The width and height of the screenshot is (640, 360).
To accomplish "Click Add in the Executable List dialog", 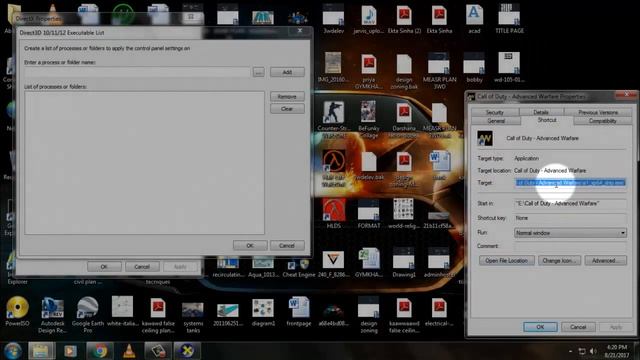I will point(287,72).
